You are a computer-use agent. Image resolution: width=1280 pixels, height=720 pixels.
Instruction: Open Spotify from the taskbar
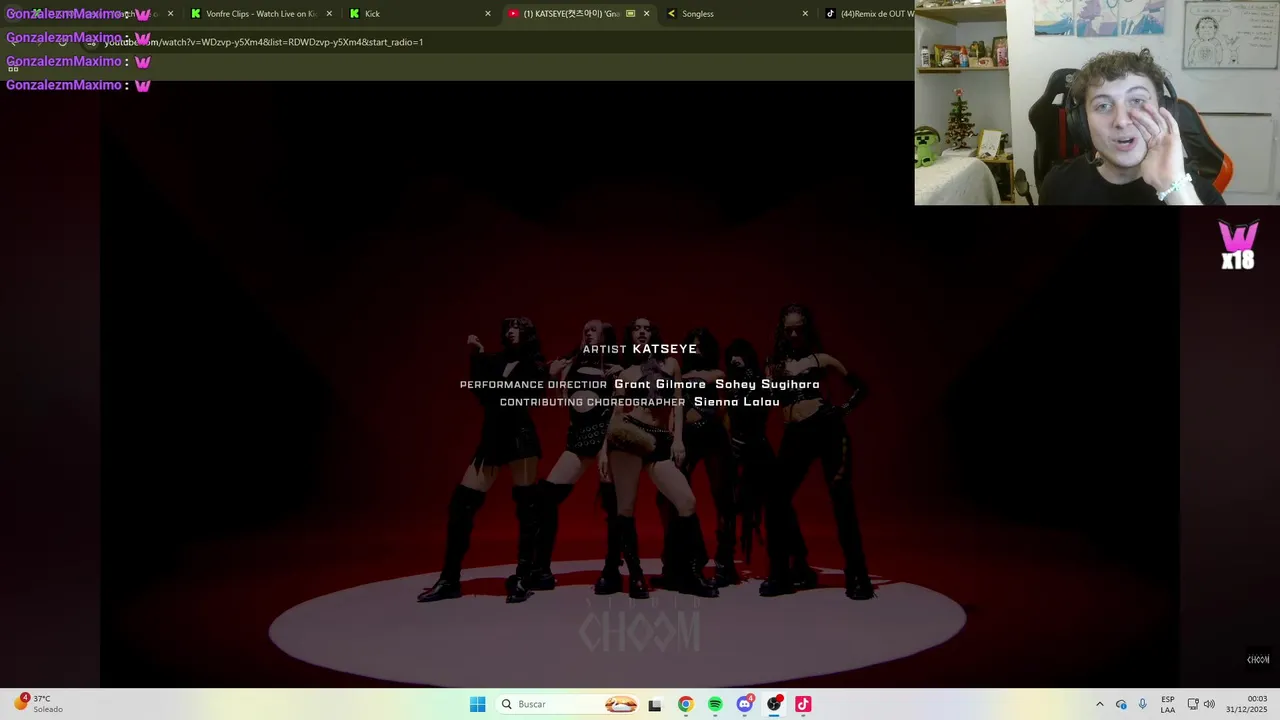[715, 704]
